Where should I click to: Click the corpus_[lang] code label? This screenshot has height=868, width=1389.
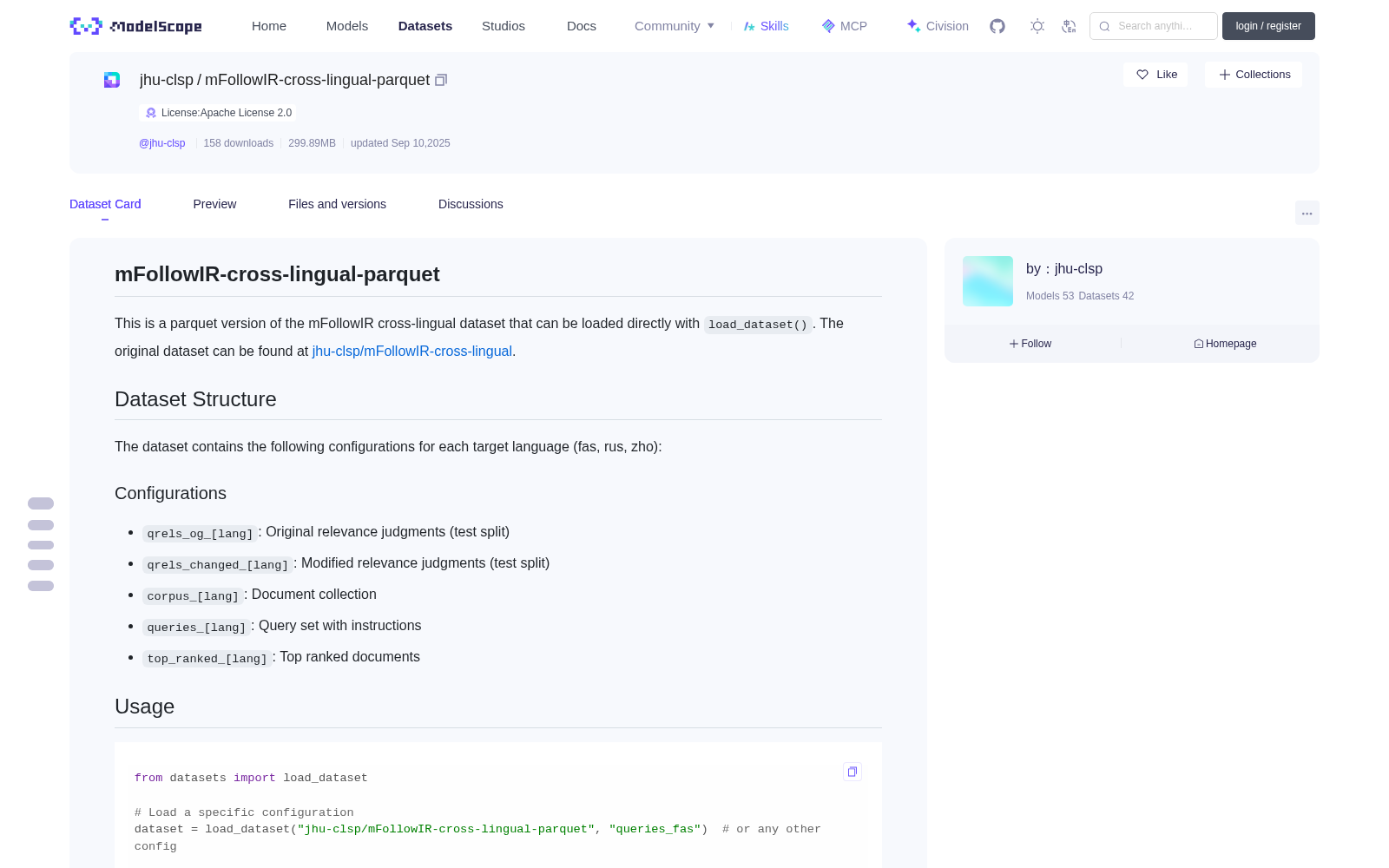[193, 595]
